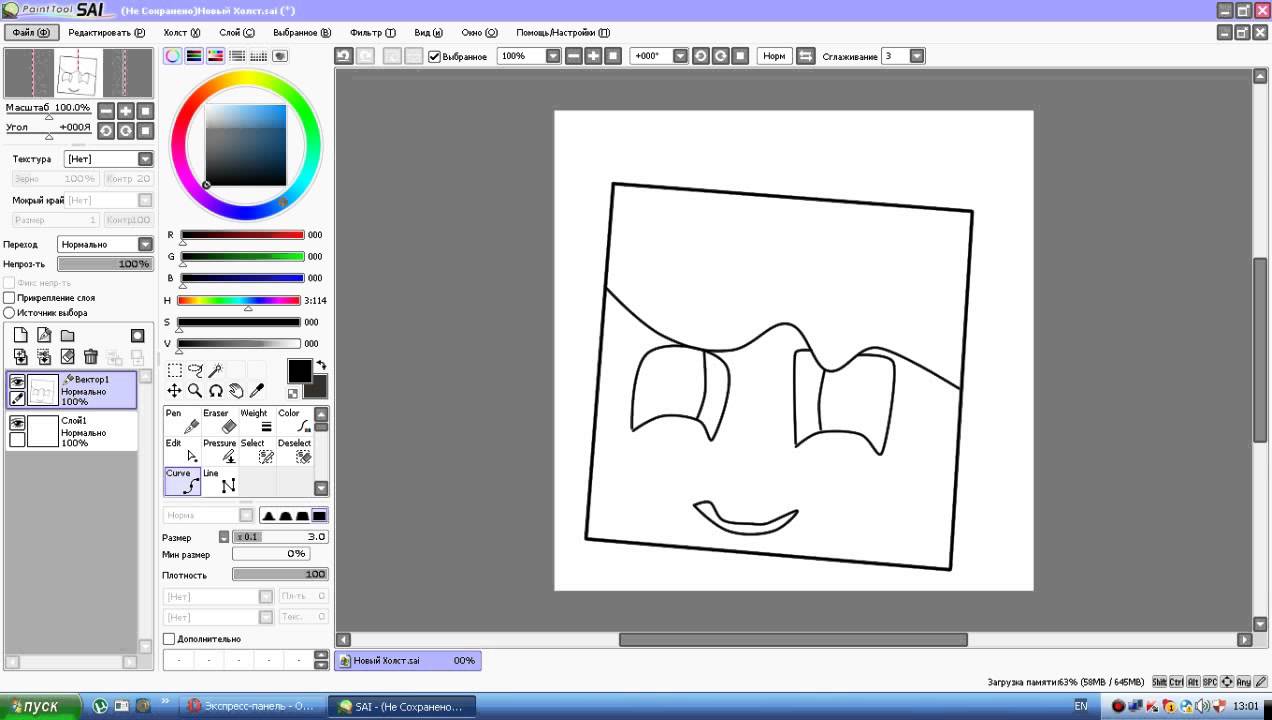Pick the move layer tool

[174, 391]
